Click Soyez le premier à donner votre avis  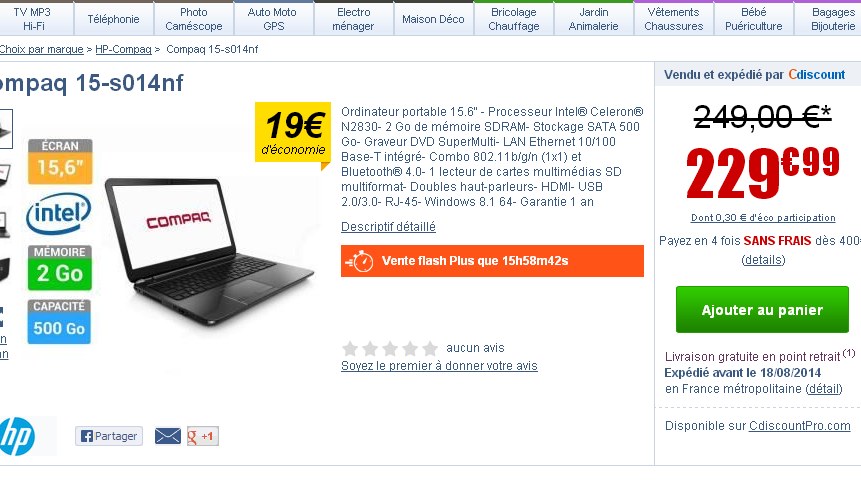(x=439, y=366)
